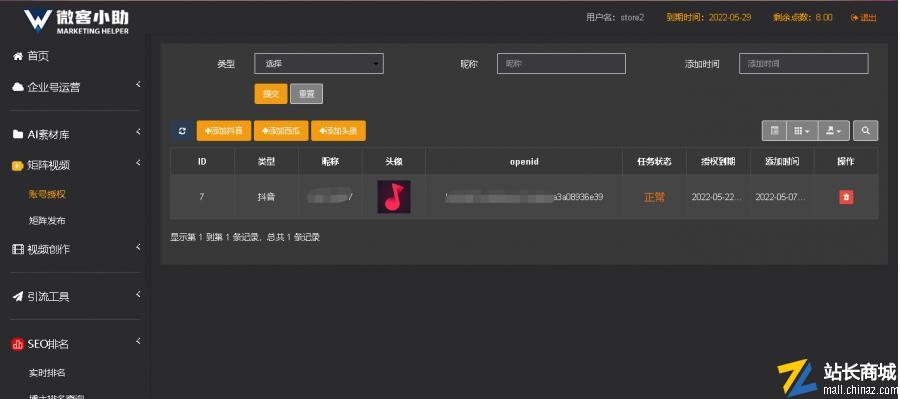
Task: Click the openid column header
Action: tap(524, 162)
